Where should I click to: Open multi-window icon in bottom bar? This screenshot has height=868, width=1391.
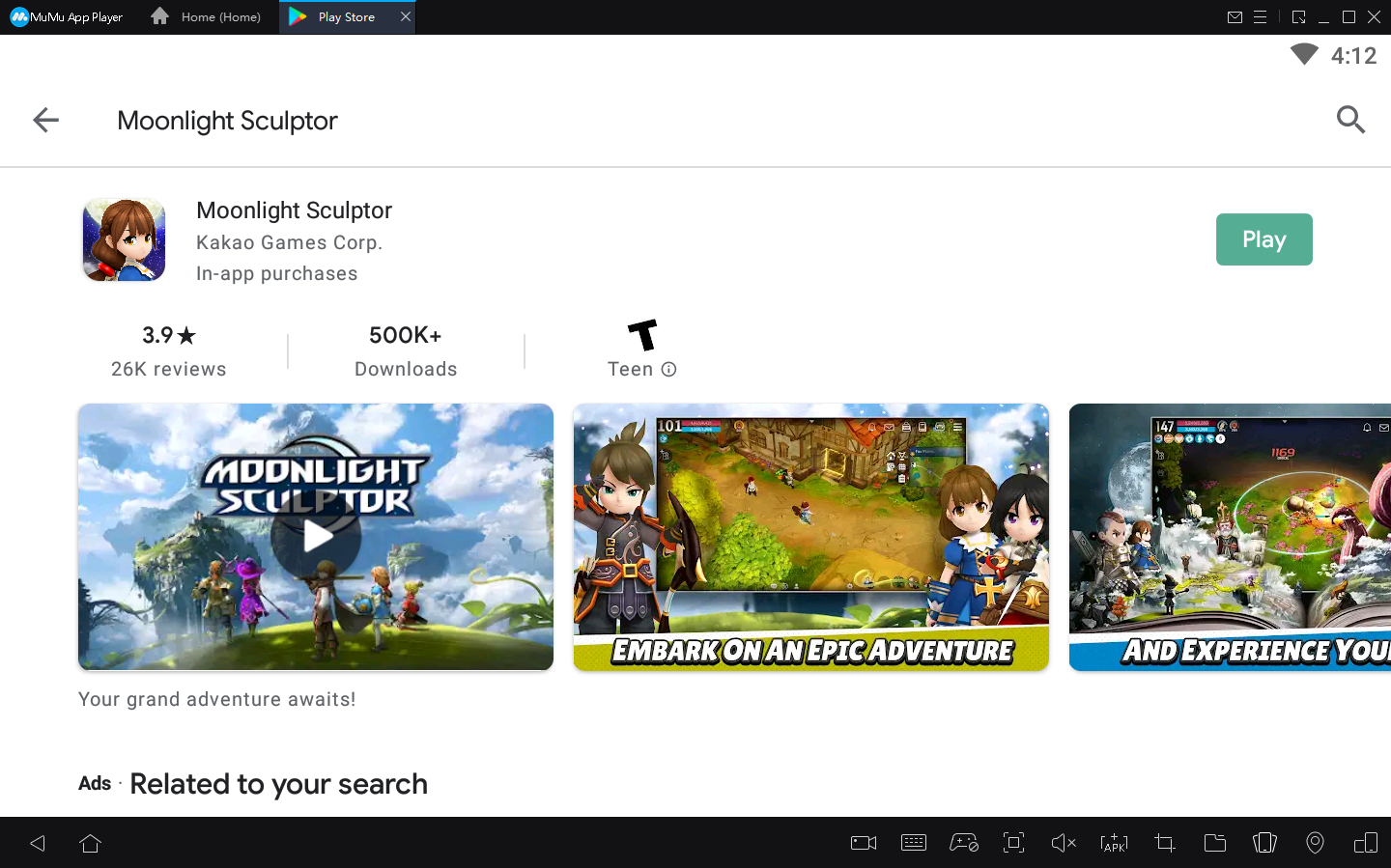click(1366, 843)
